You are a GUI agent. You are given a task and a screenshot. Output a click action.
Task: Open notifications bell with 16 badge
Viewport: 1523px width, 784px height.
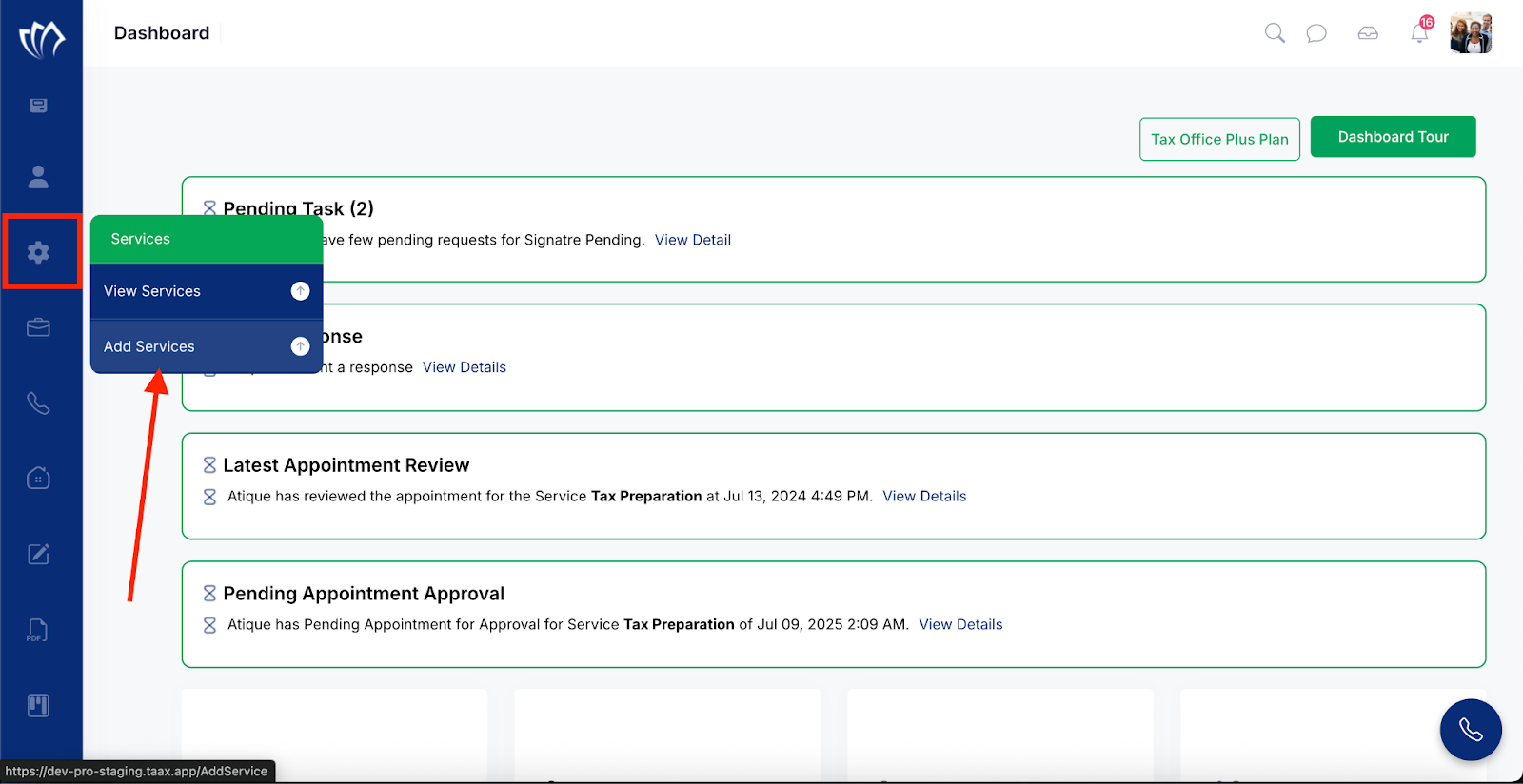(1421, 30)
